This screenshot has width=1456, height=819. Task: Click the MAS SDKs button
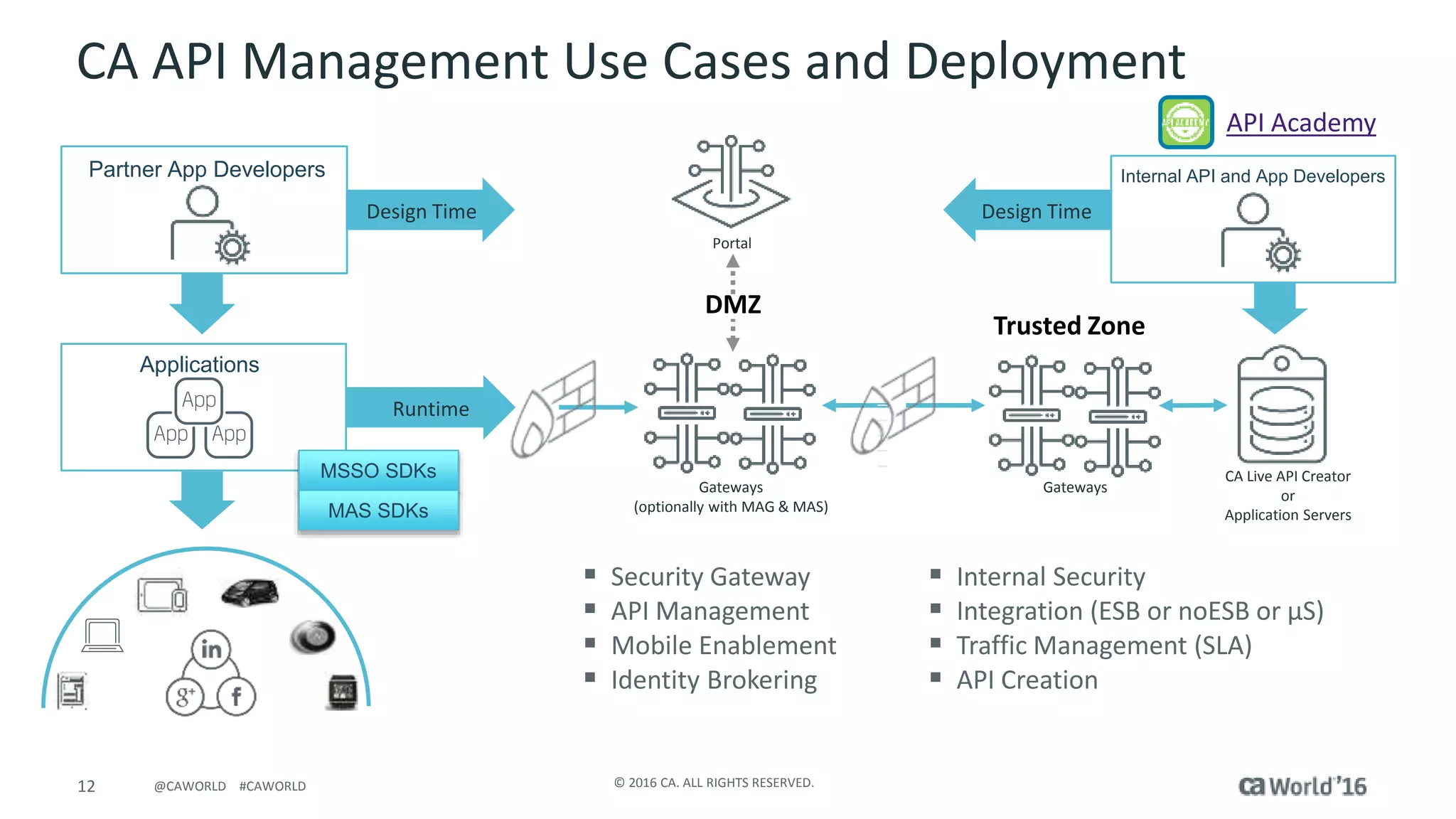coord(378,510)
